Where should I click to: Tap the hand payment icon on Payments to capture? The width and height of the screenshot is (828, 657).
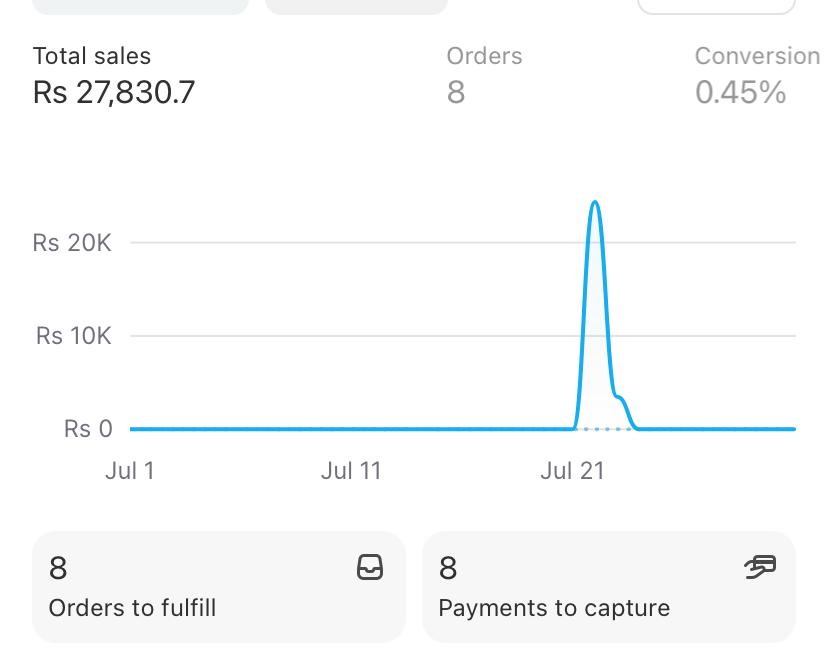click(x=760, y=568)
